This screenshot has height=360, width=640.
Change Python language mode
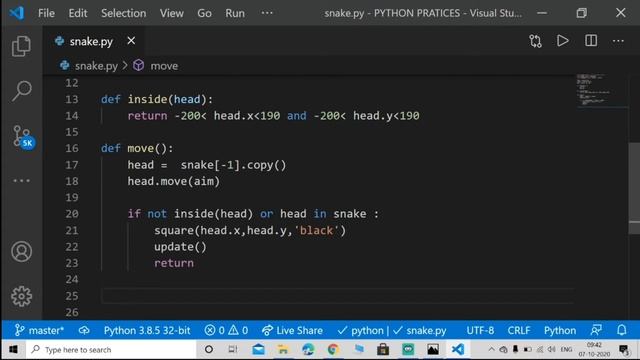pyautogui.click(x=560, y=330)
